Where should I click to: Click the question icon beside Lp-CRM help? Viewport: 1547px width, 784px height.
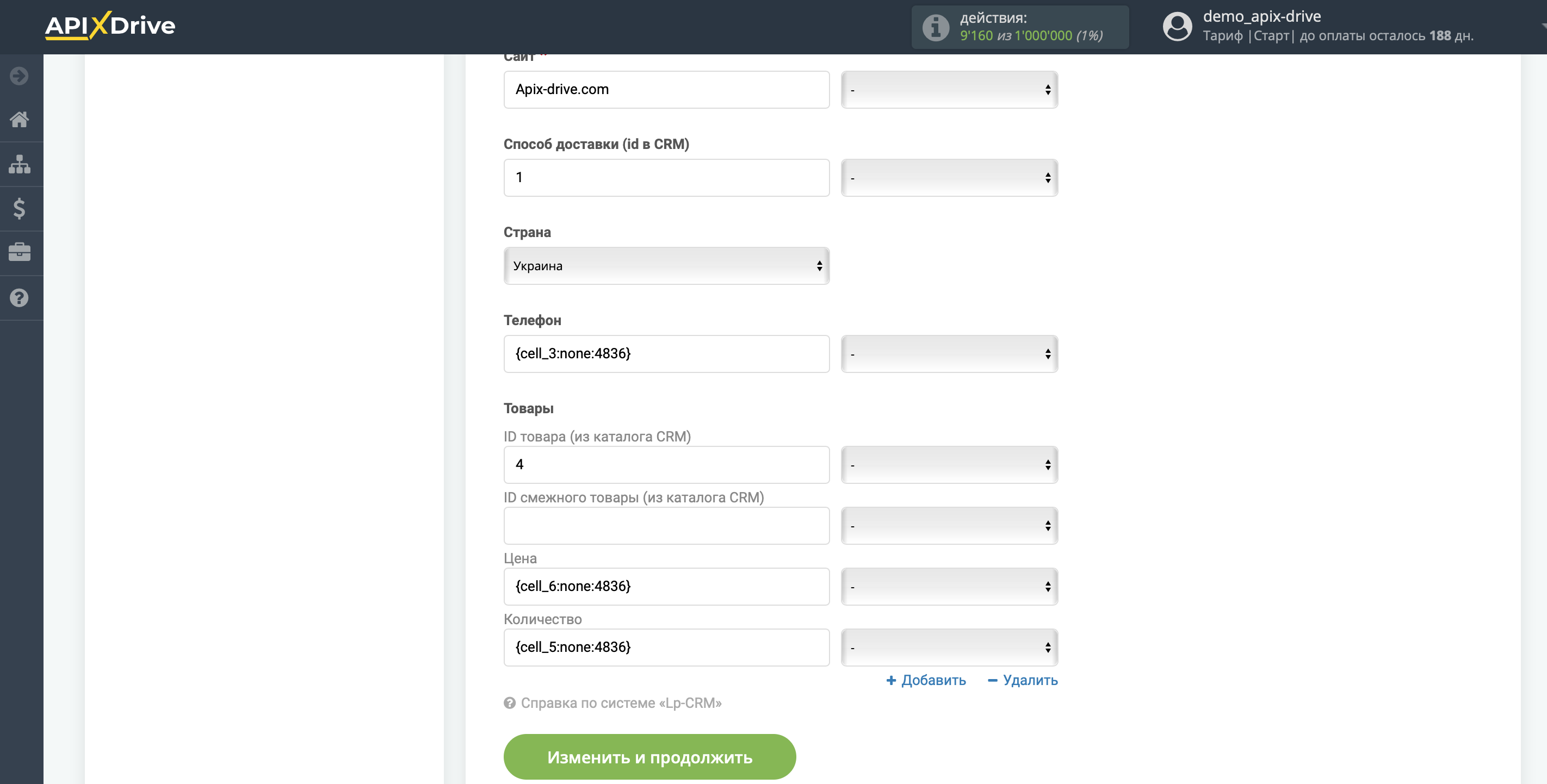509,703
